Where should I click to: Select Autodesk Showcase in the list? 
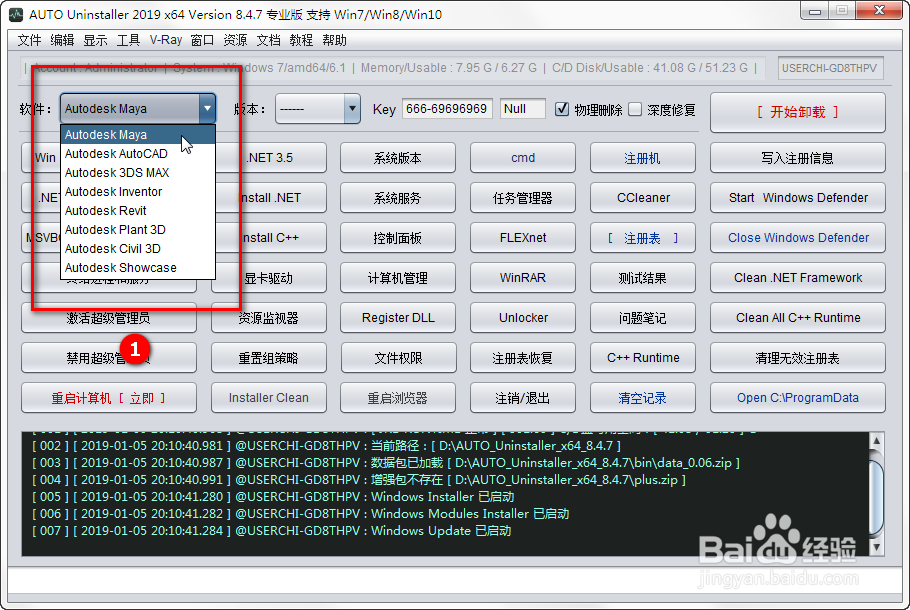pos(138,268)
